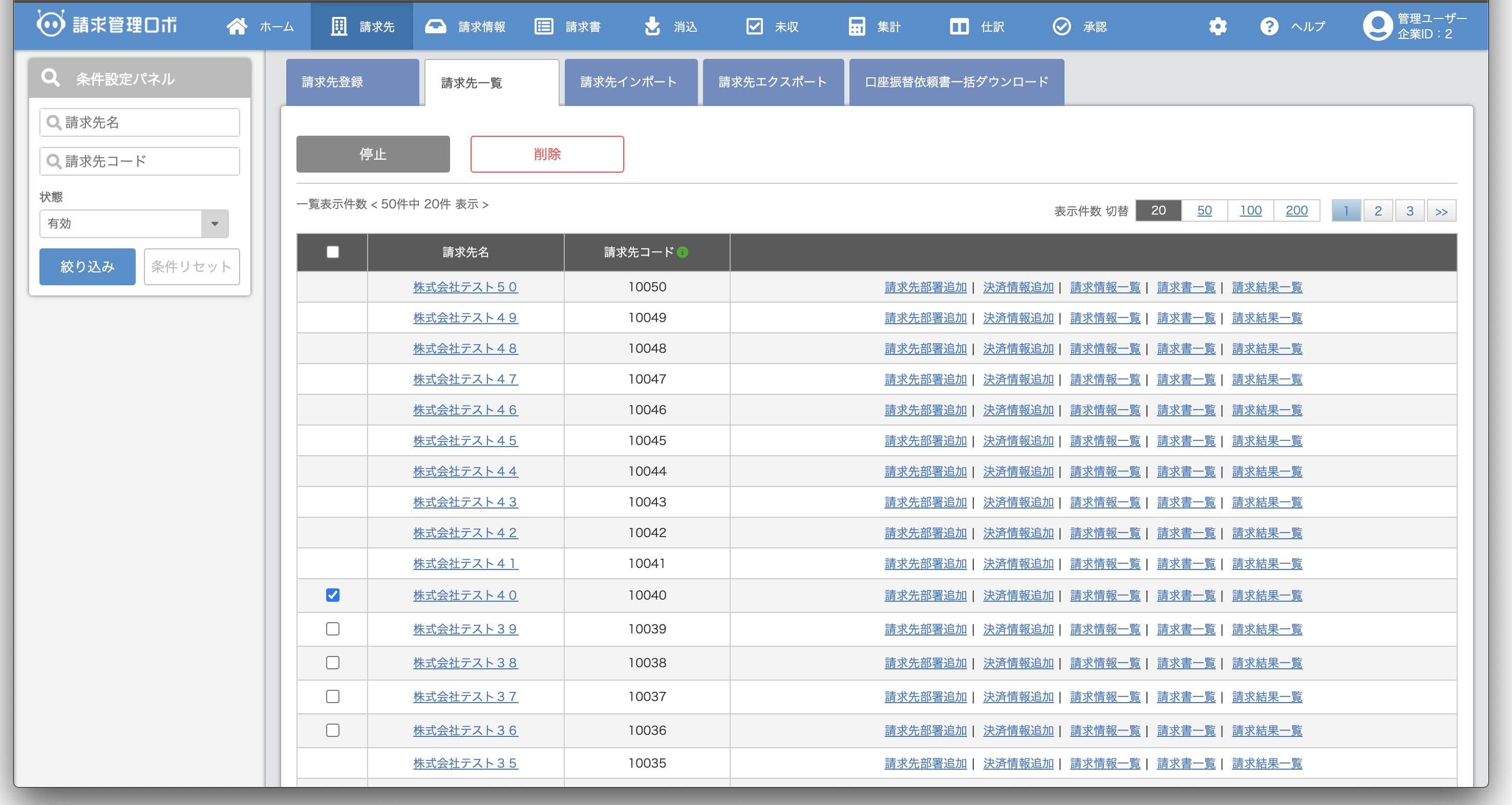Click the green info icon beside 請求先コード
1512x805 pixels.
683,252
